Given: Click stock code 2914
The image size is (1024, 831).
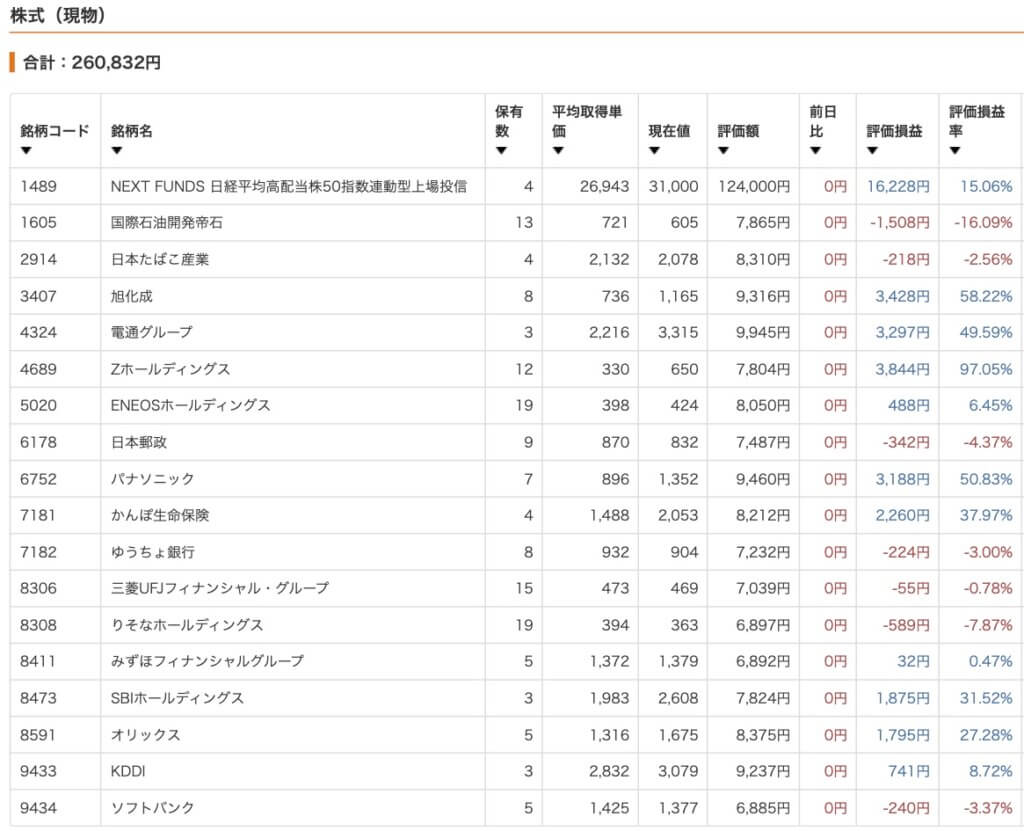Looking at the screenshot, I should point(38,259).
